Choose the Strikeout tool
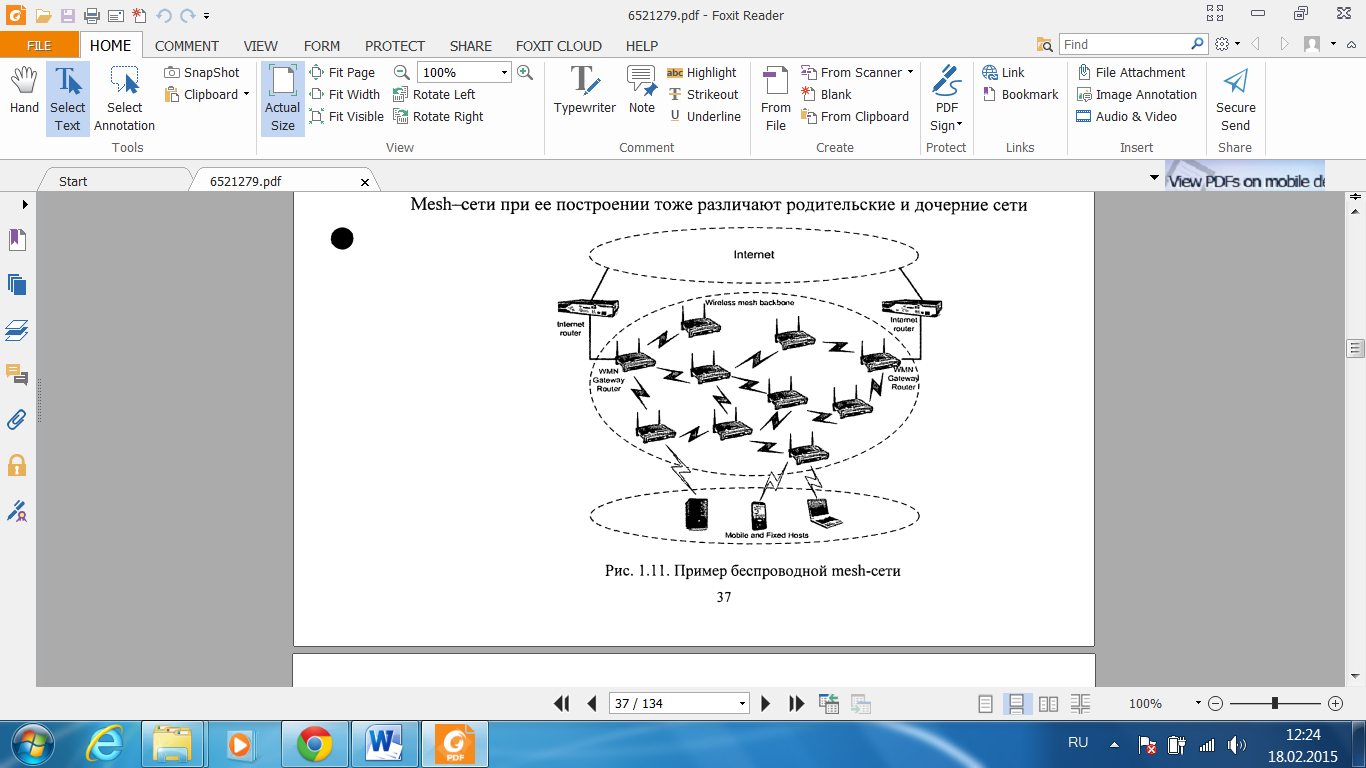 tap(703, 94)
